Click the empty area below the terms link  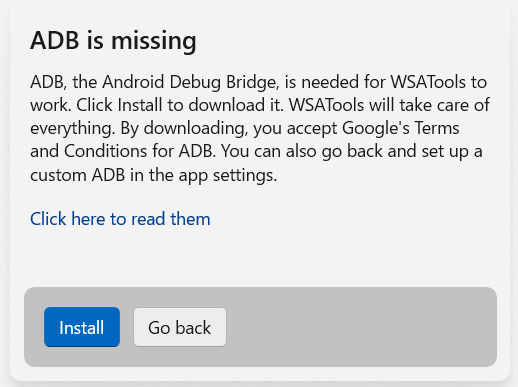coord(259,258)
